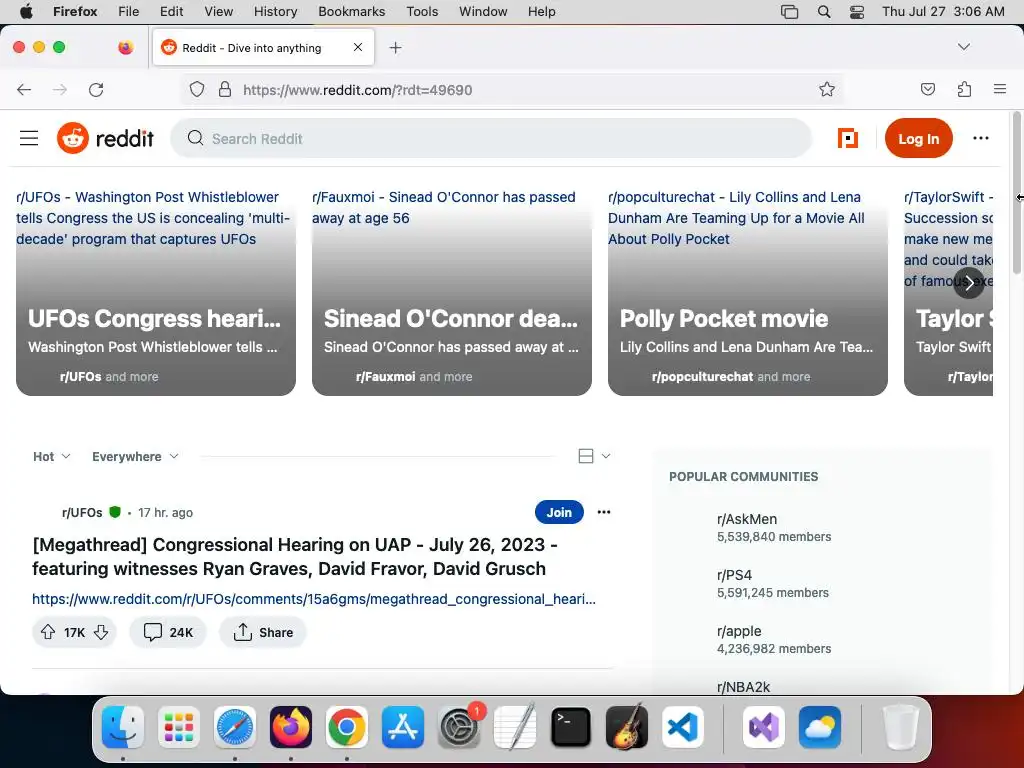Viewport: 1024px width, 768px height.
Task: Open the megathread reddit.com URL link
Action: [x=313, y=599]
